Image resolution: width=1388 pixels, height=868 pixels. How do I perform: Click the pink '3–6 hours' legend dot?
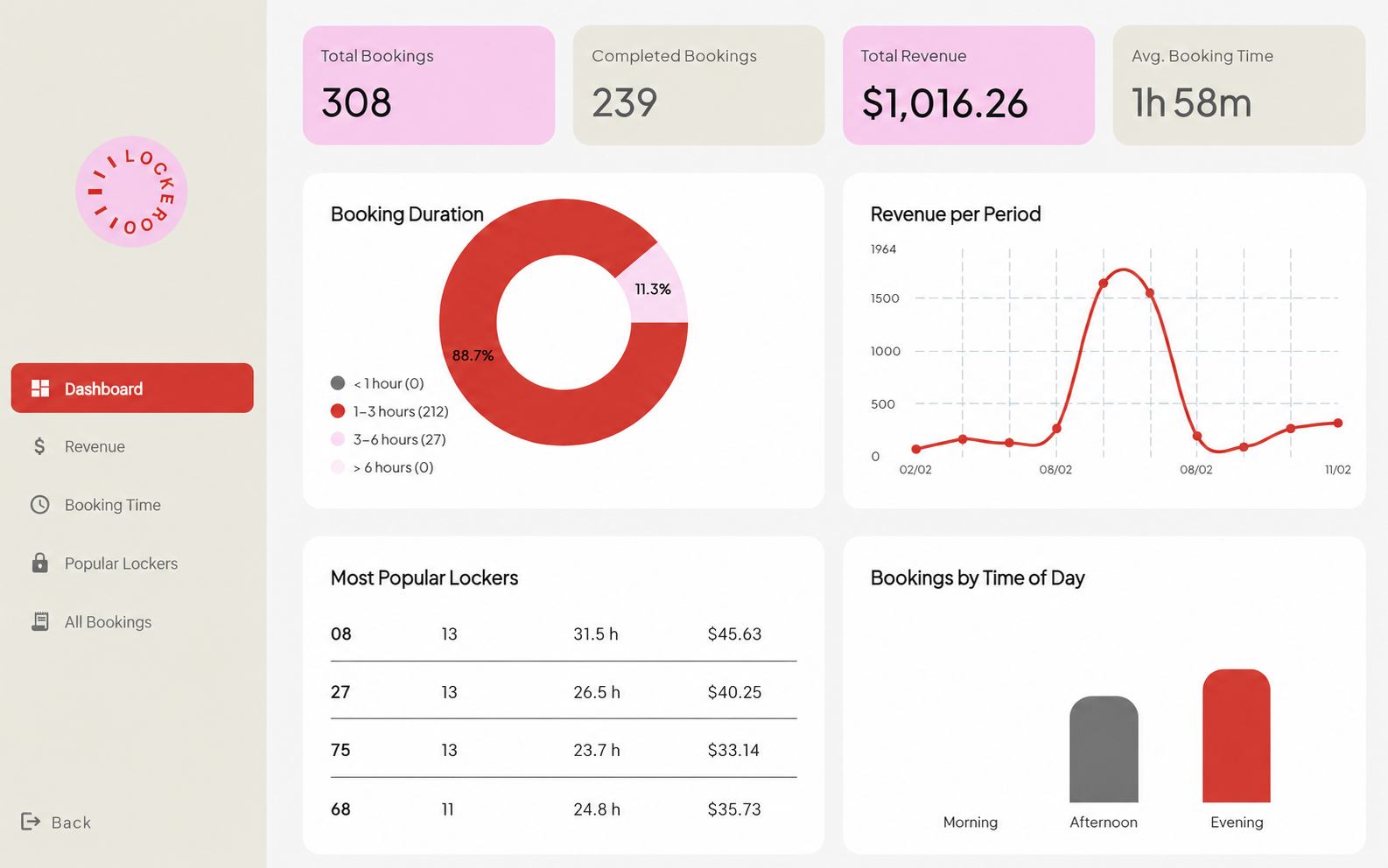click(x=338, y=439)
